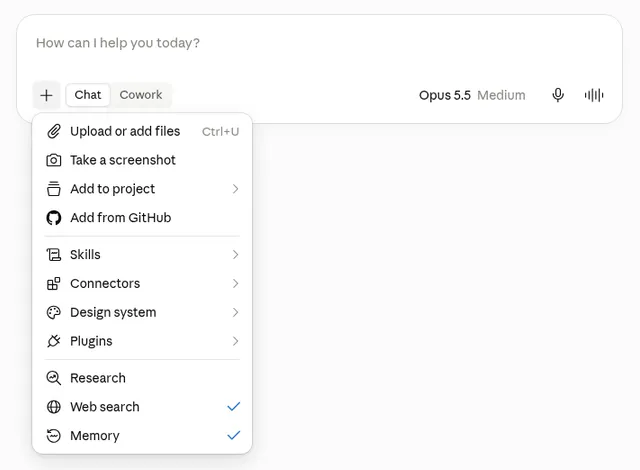Image resolution: width=640 pixels, height=470 pixels.
Task: Click the Memory label text
Action: pos(95,436)
